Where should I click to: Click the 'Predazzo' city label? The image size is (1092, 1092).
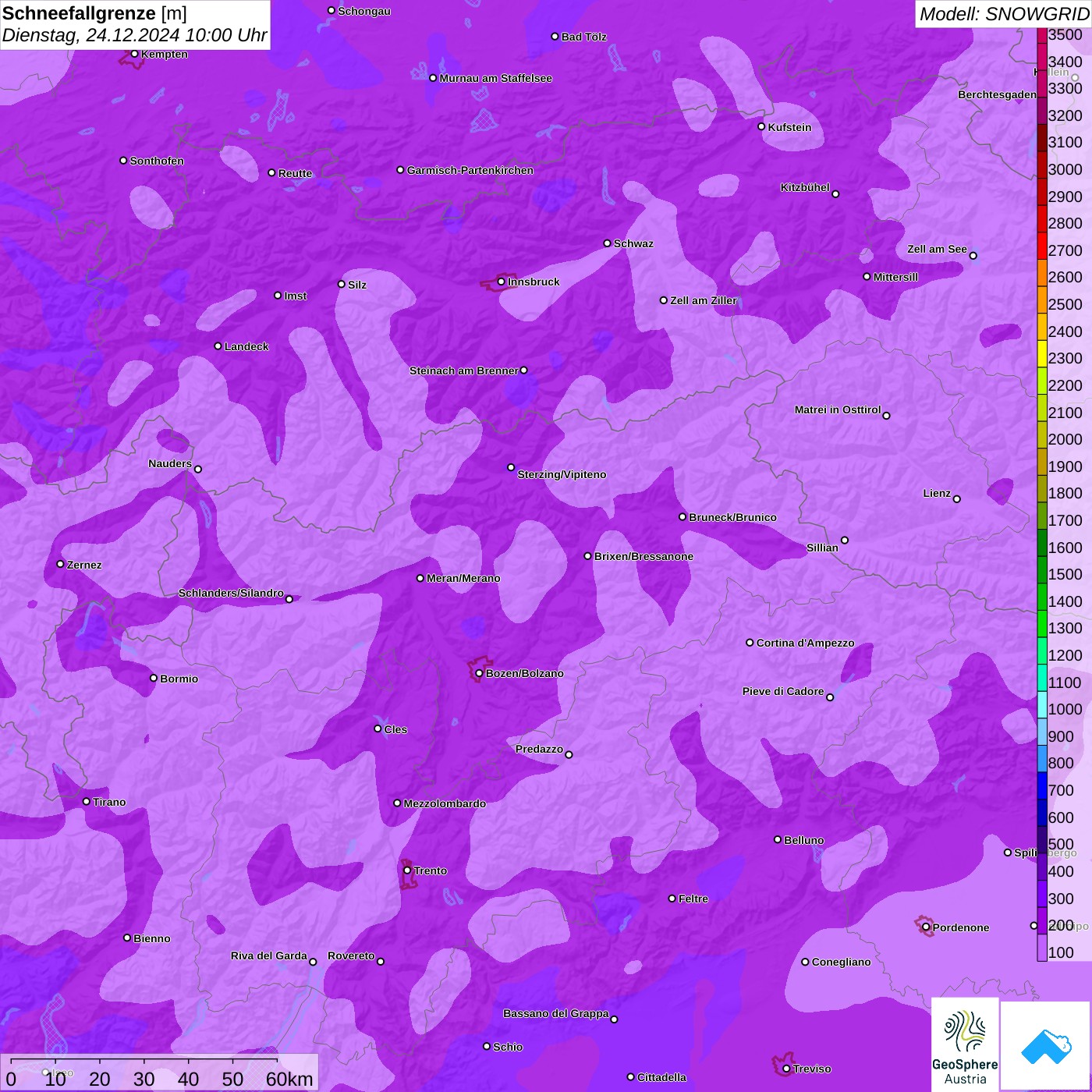(x=539, y=749)
